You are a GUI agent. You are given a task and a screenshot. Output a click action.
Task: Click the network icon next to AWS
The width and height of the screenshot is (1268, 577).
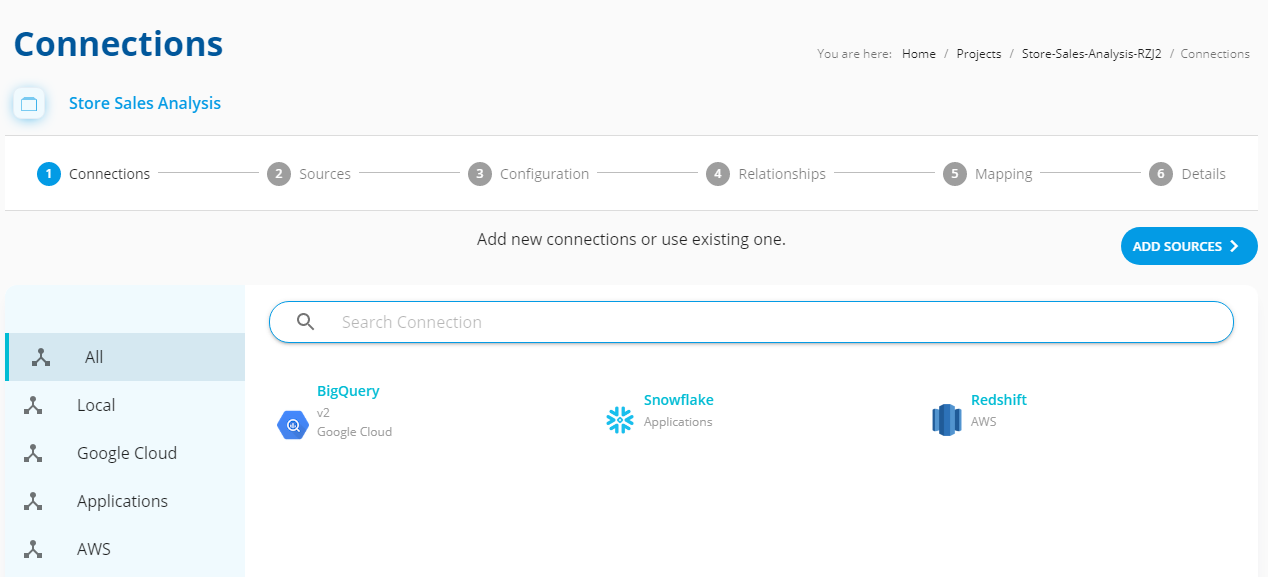pyautogui.click(x=33, y=549)
